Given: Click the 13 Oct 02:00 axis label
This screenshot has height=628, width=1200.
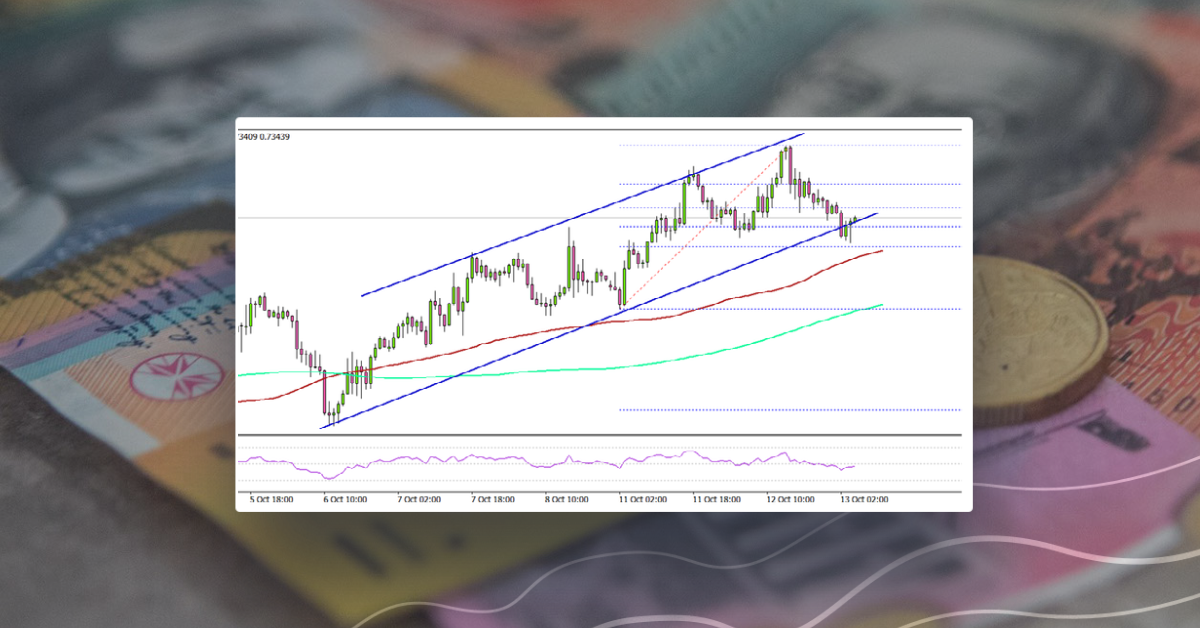Looking at the screenshot, I should pyautogui.click(x=866, y=498).
